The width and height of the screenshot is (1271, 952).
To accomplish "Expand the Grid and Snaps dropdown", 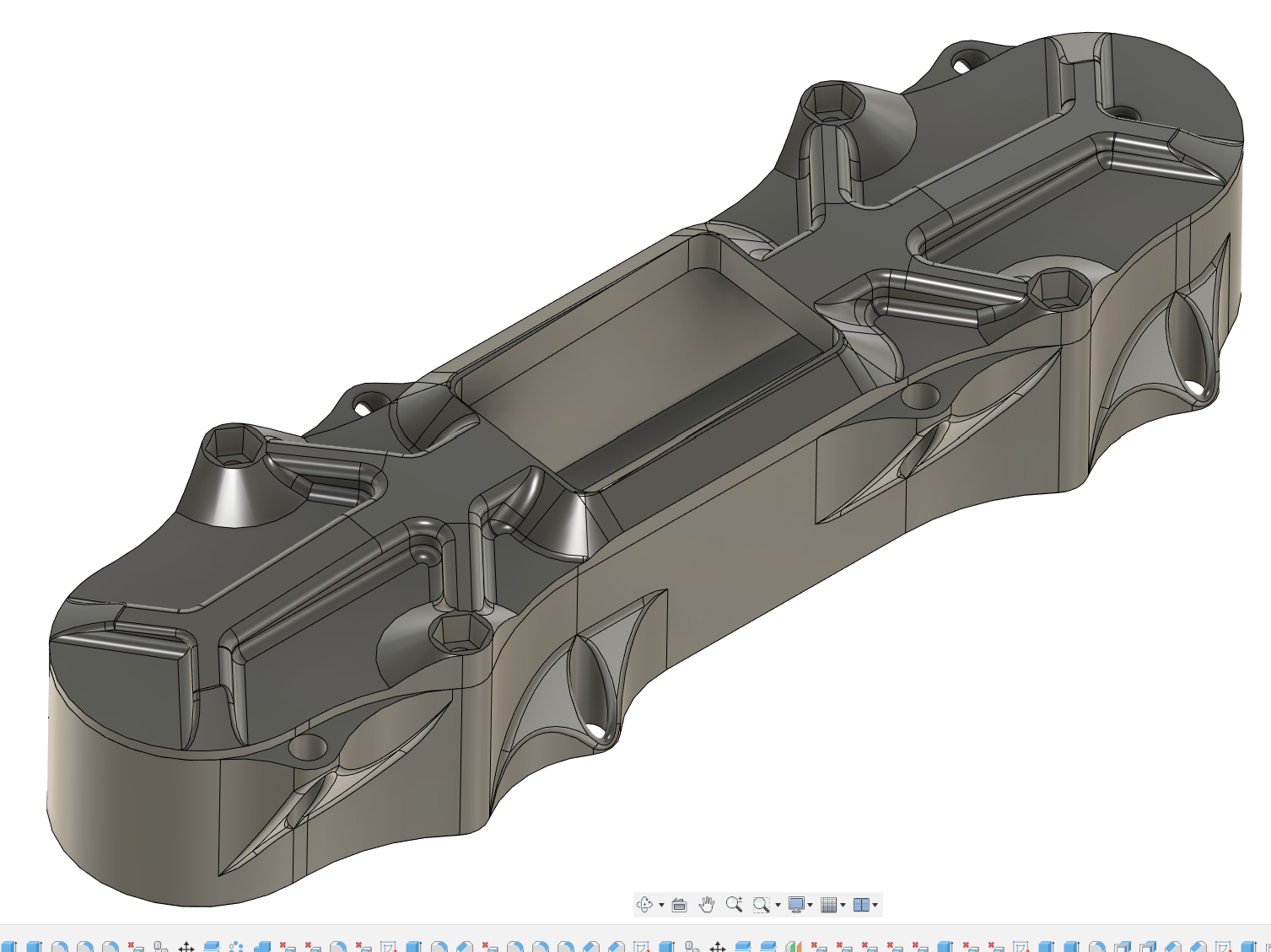I will point(842,905).
